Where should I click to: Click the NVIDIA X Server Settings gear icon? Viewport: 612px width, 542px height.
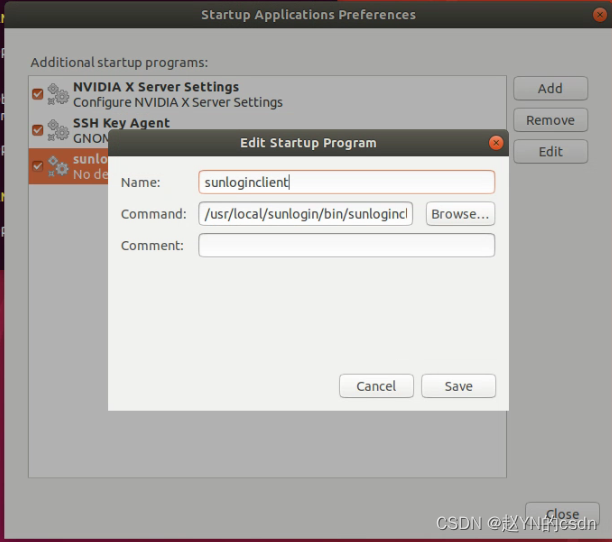click(58, 94)
